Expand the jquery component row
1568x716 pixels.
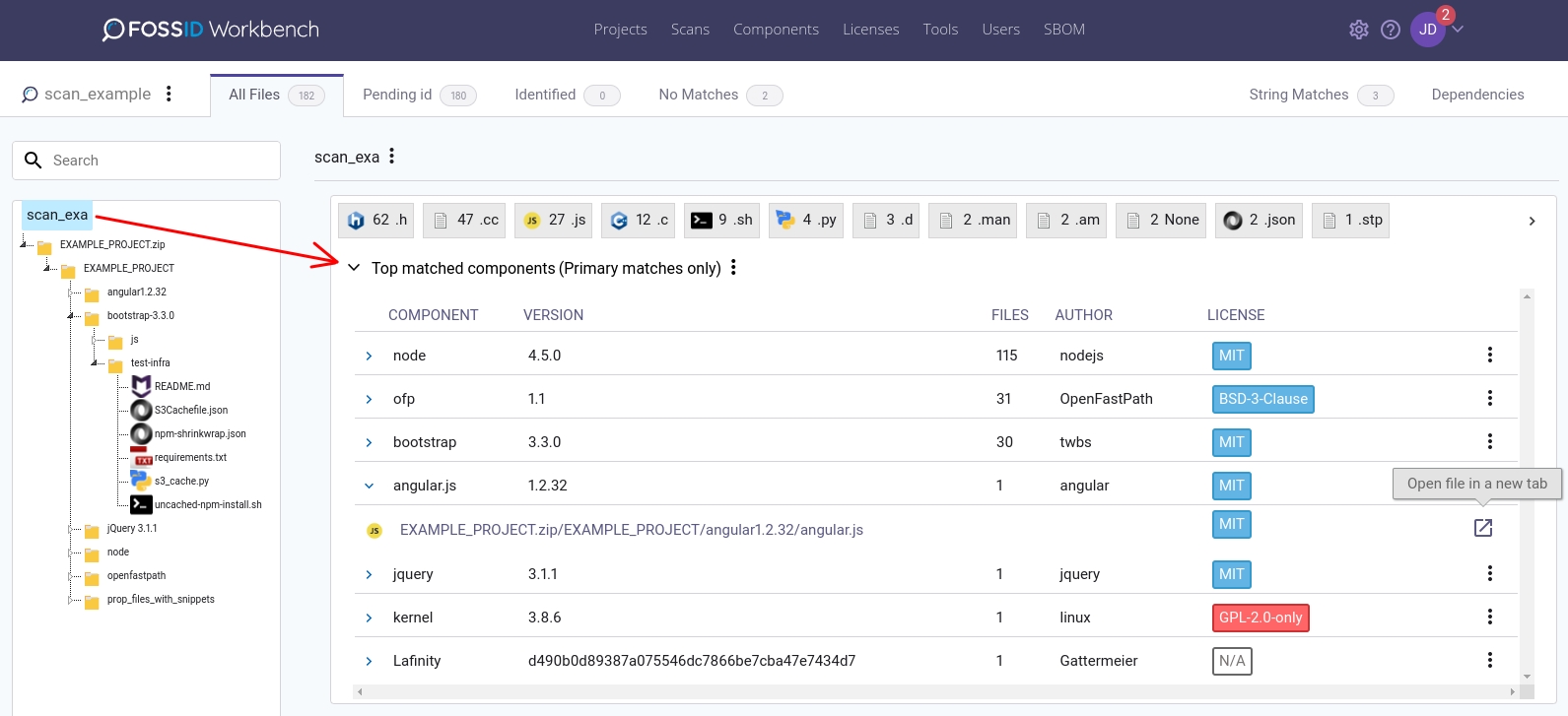pyautogui.click(x=370, y=574)
